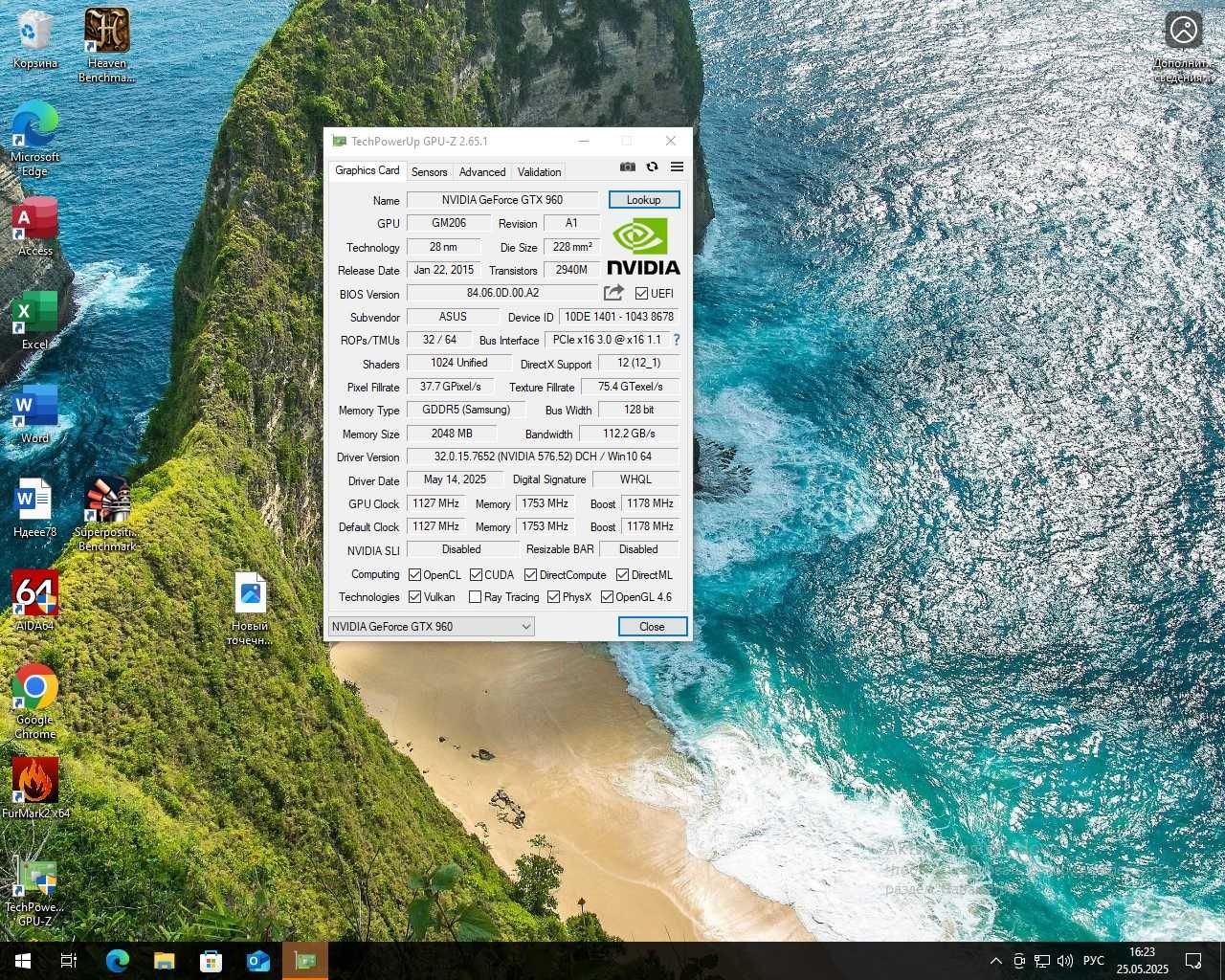Click the BIOS share/export arrow icon
1225x980 pixels.
coord(613,293)
